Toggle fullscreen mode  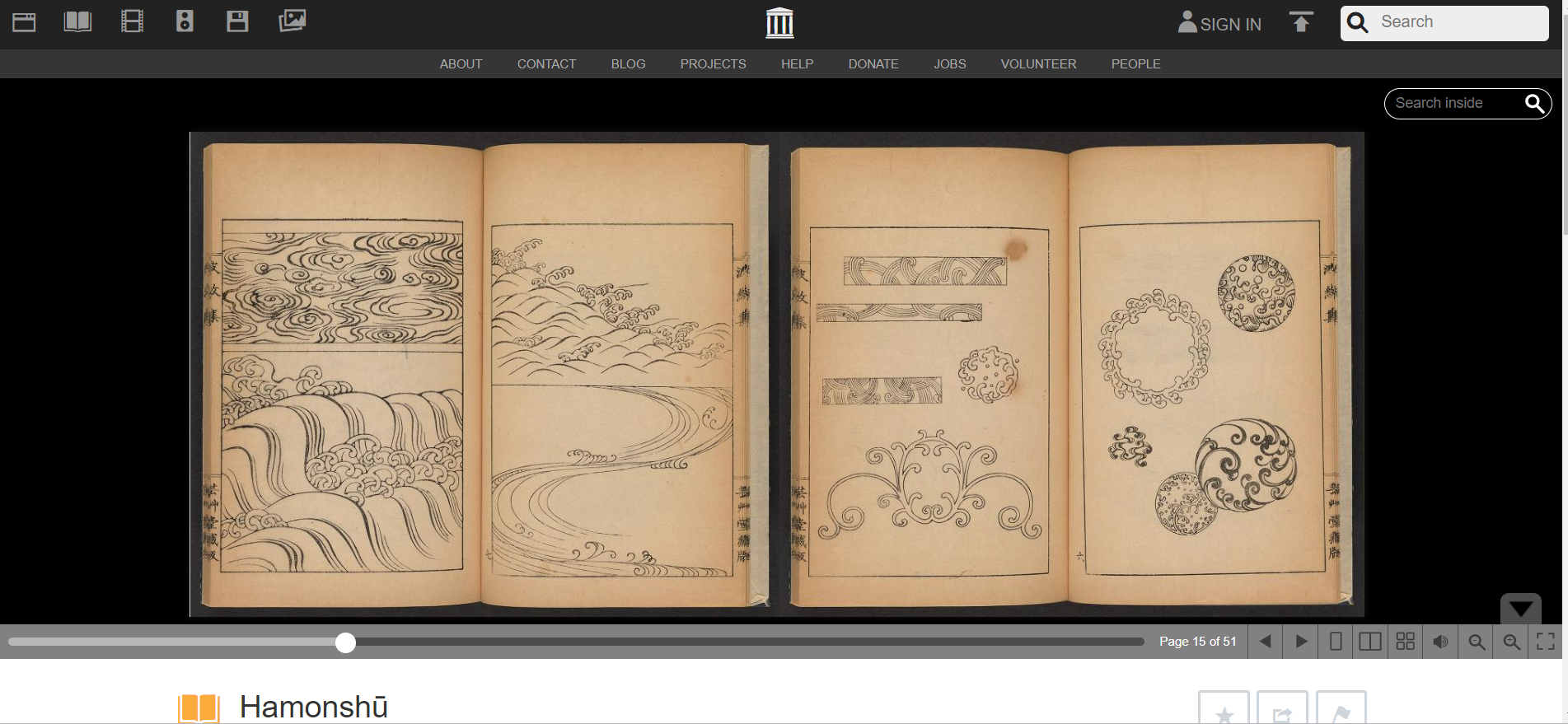[x=1546, y=642]
